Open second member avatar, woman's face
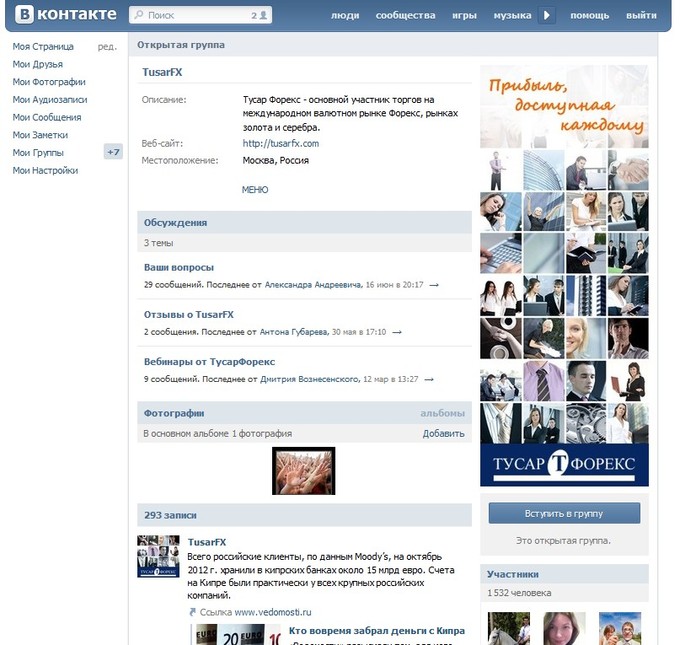The image size is (680, 645). pos(564,629)
